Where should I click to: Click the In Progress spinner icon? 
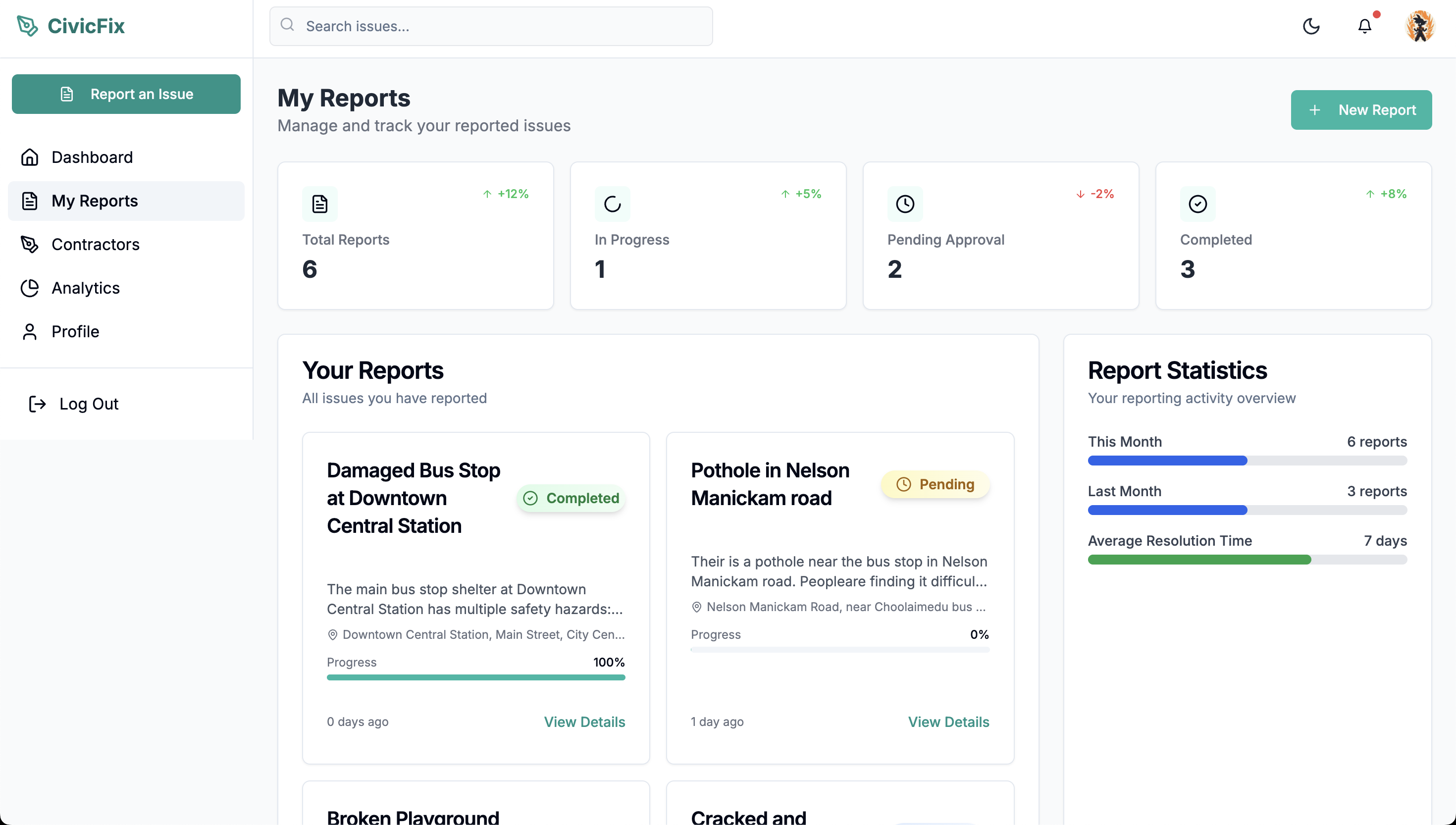[x=612, y=204]
